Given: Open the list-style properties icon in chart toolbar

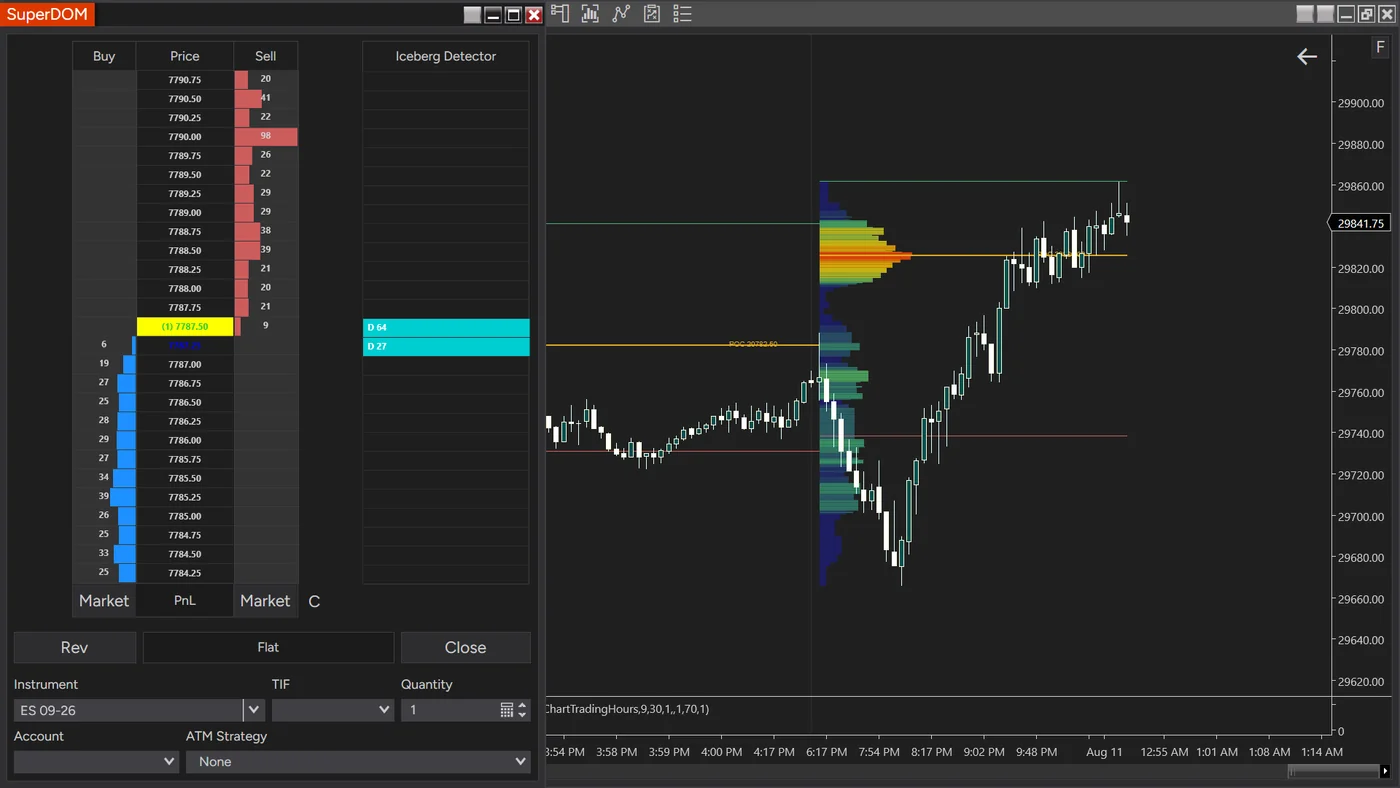Looking at the screenshot, I should point(683,14).
